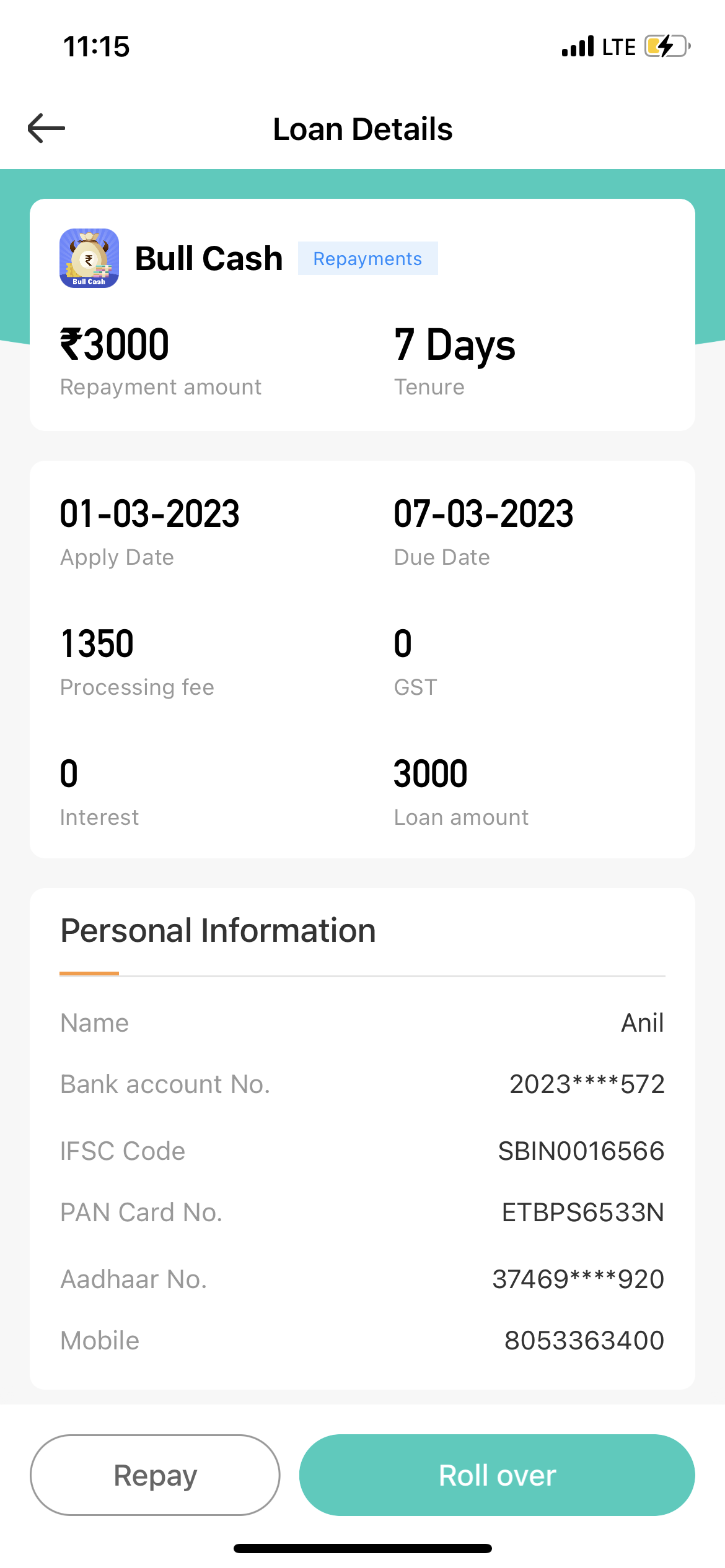
Task: Tap the battery charging status icon
Action: (x=667, y=46)
